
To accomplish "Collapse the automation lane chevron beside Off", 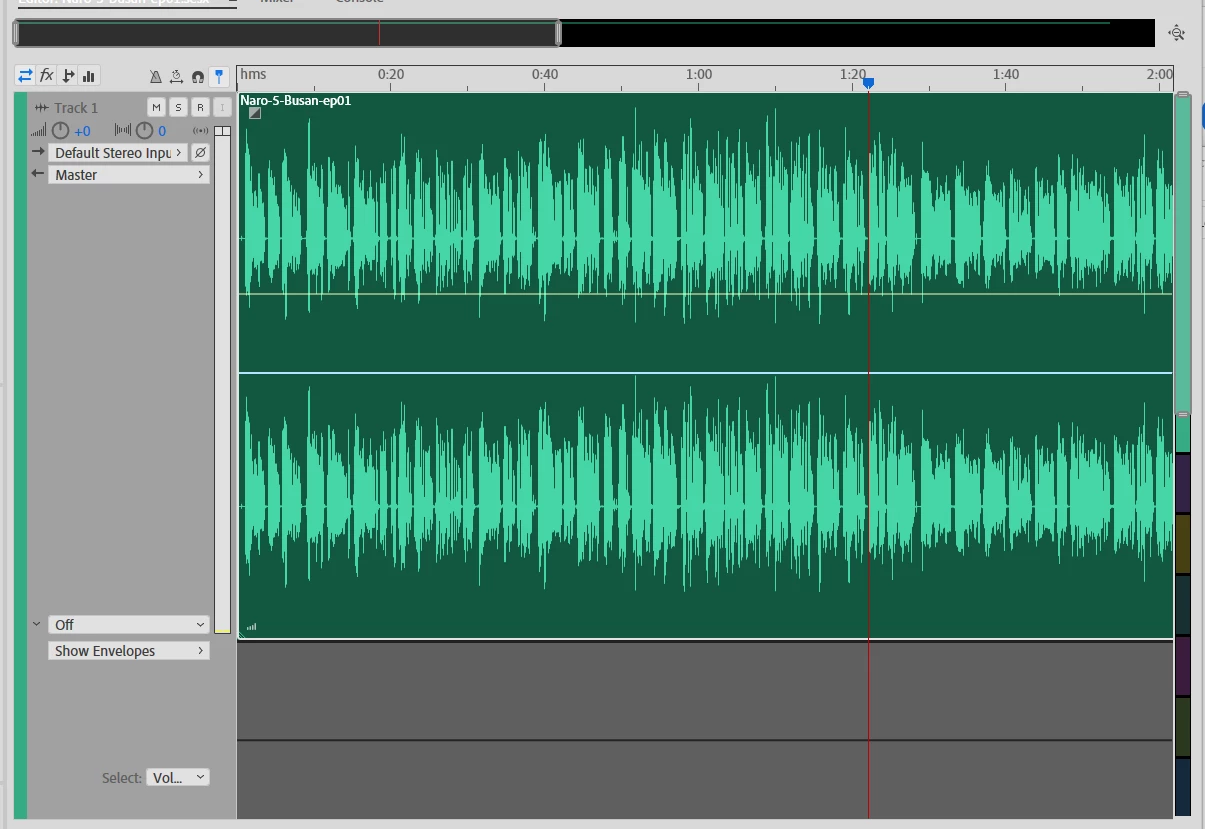I will point(37,624).
